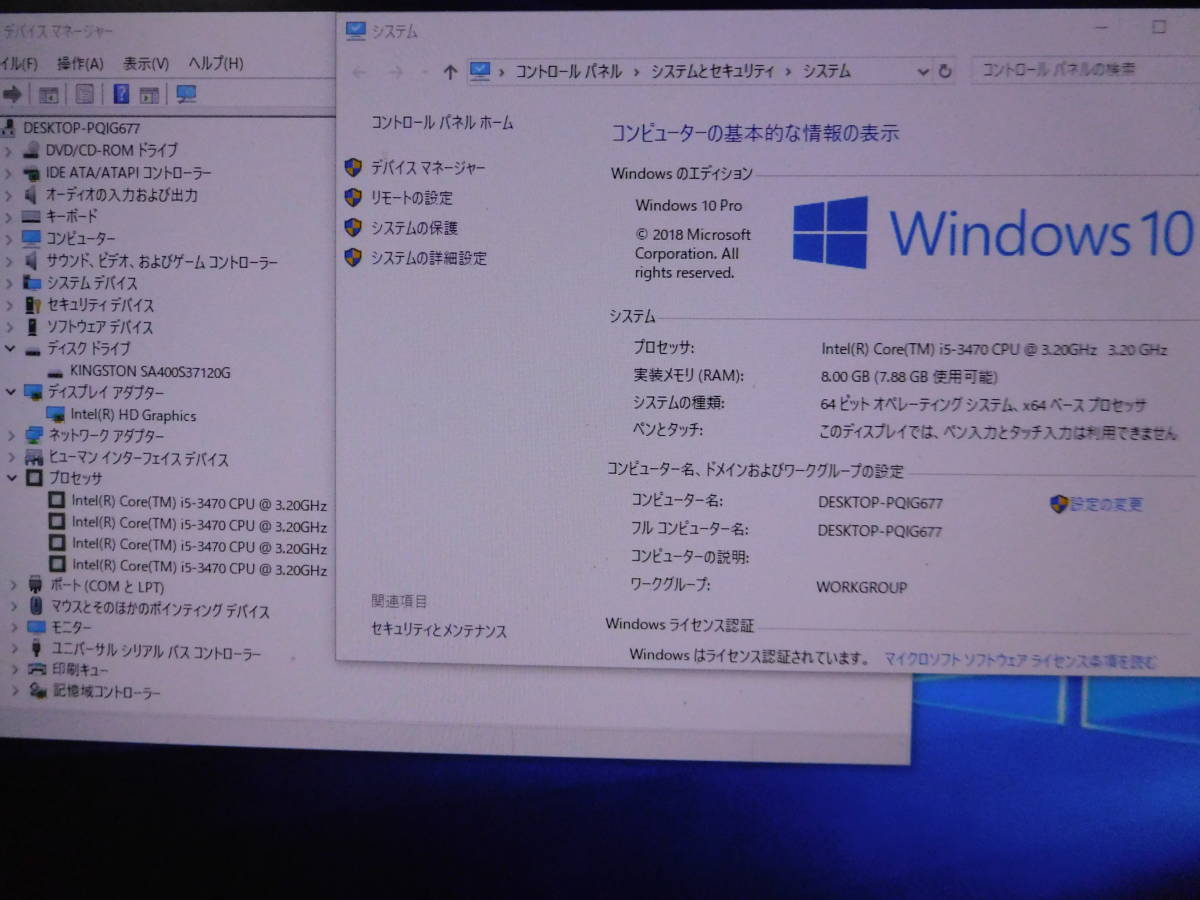Click the audio input/output speaker icon
Screen dimensions: 1200x900
(x=31, y=195)
